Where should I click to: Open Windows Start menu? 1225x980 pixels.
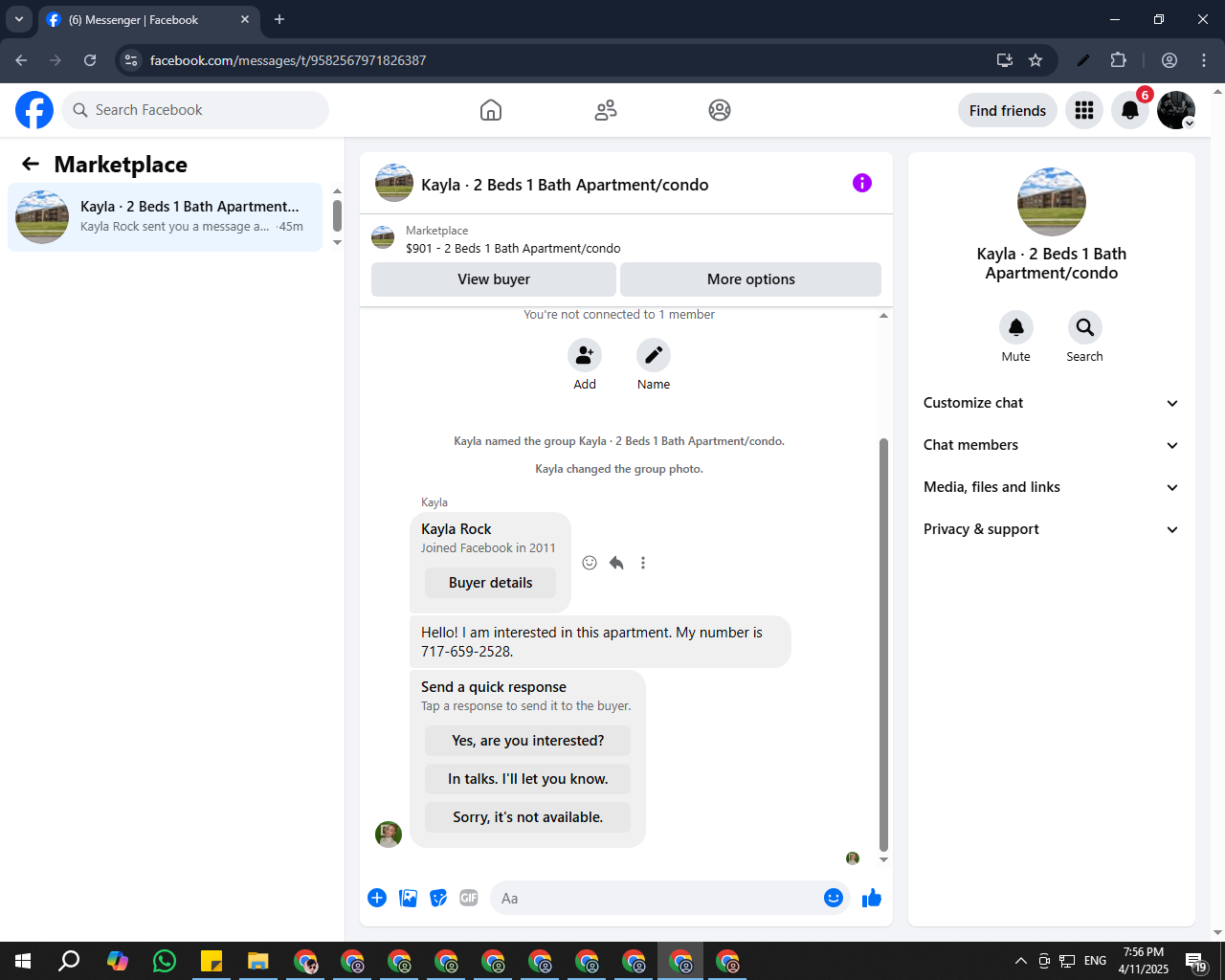point(23,961)
